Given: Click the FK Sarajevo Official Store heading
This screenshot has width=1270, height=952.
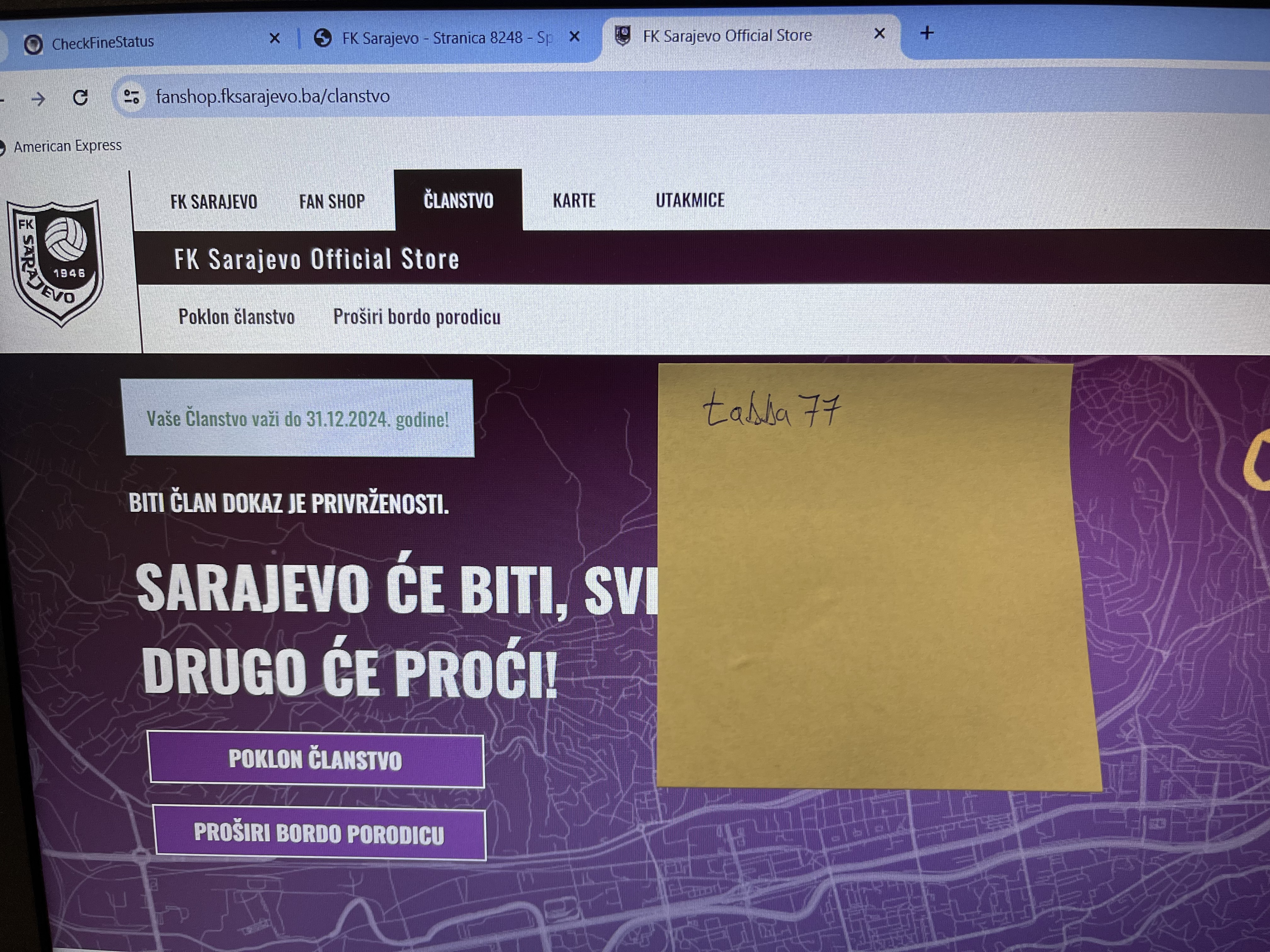Looking at the screenshot, I should click(x=317, y=259).
